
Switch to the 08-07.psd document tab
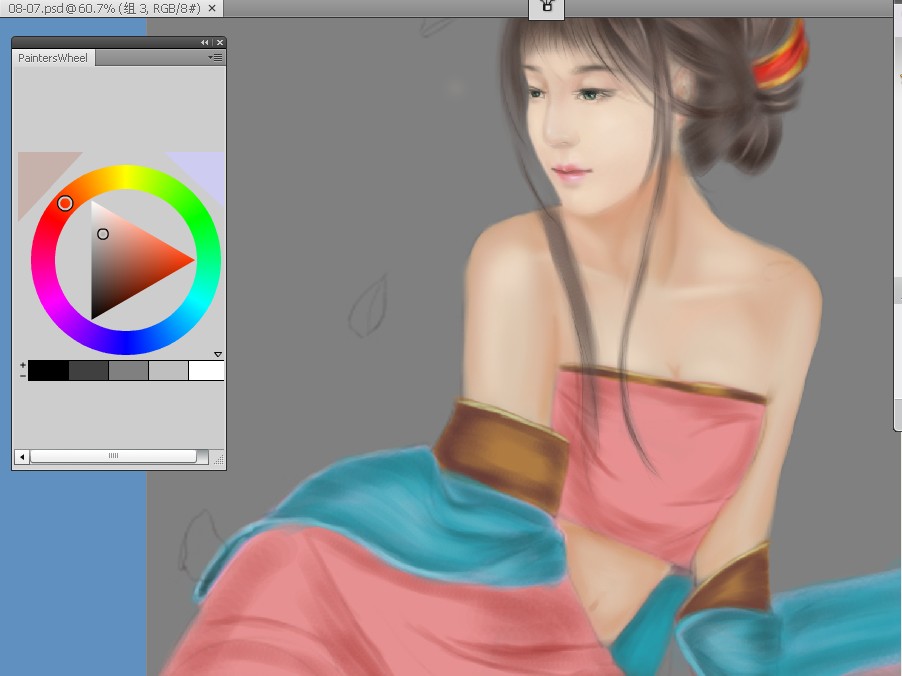(104, 9)
